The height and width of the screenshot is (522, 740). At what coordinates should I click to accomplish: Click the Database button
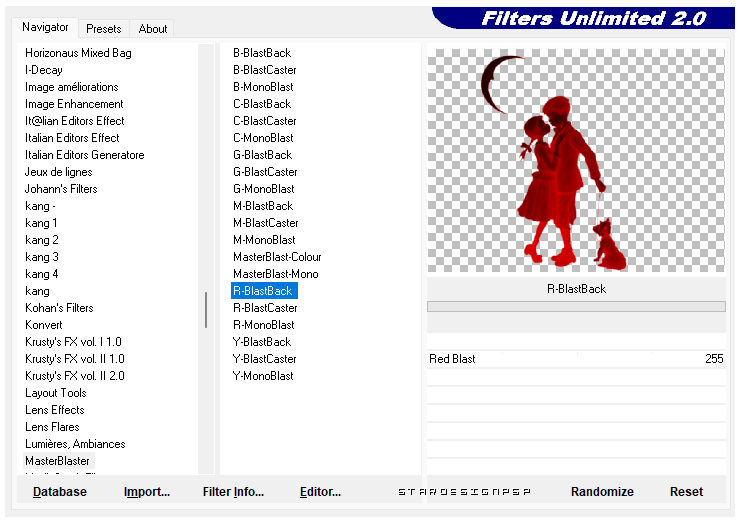(x=60, y=492)
